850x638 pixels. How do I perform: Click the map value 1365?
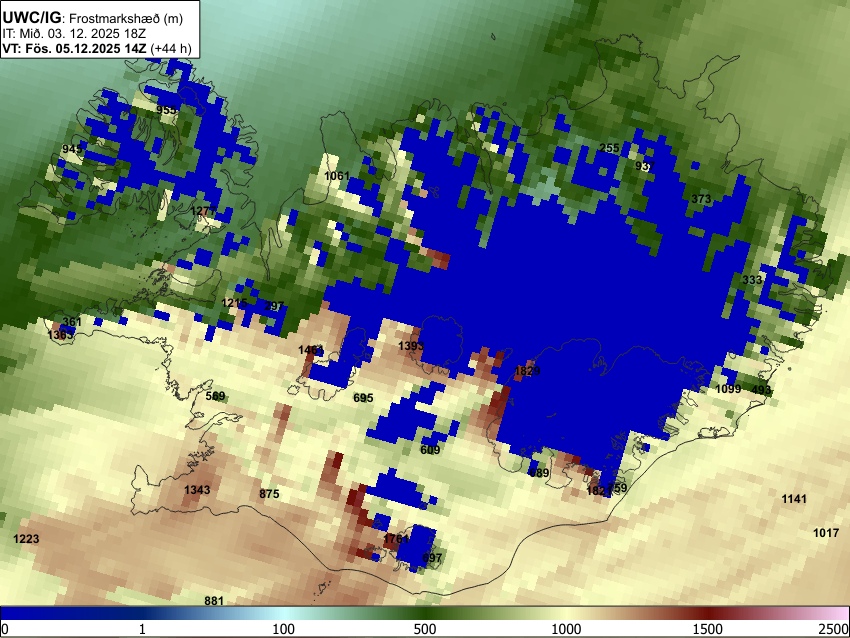[60, 335]
